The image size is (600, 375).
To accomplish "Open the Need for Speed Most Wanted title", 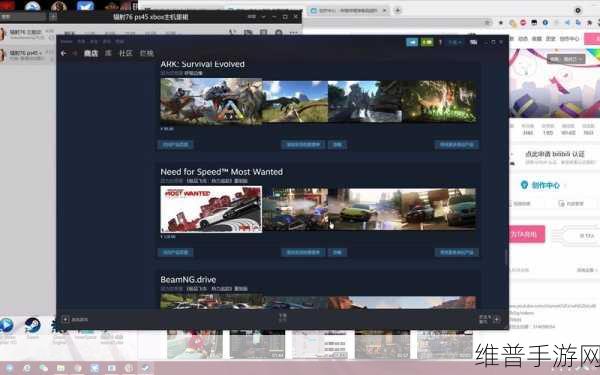I will tap(222, 172).
